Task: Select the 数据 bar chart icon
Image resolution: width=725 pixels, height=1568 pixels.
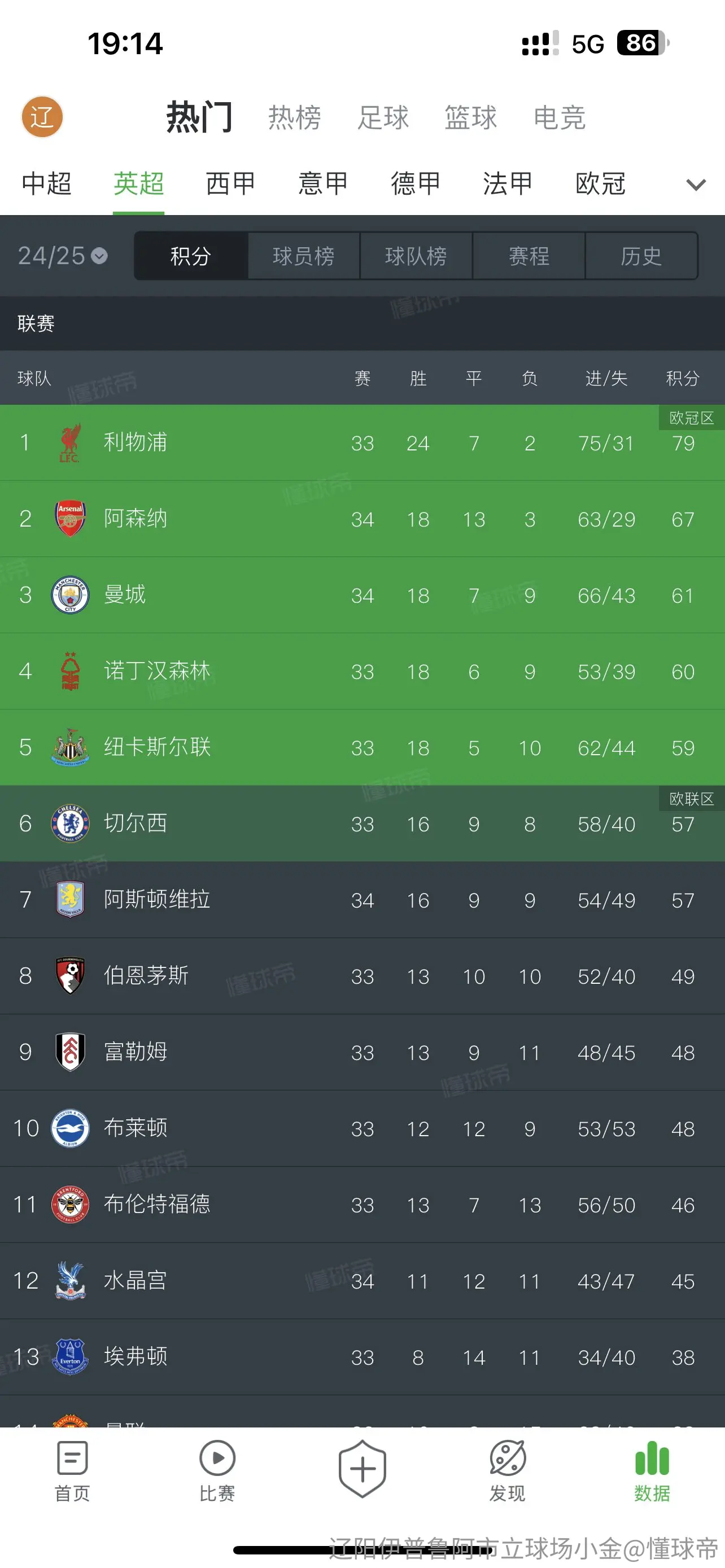Action: click(652, 1458)
